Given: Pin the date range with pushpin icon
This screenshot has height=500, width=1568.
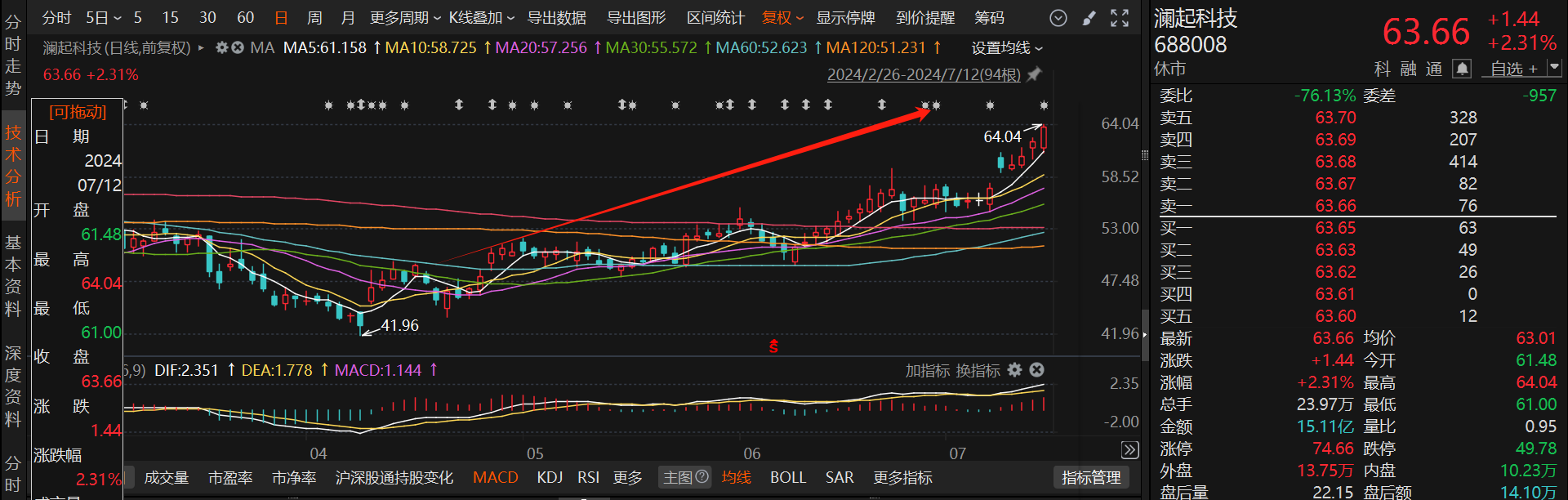Looking at the screenshot, I should [1035, 74].
